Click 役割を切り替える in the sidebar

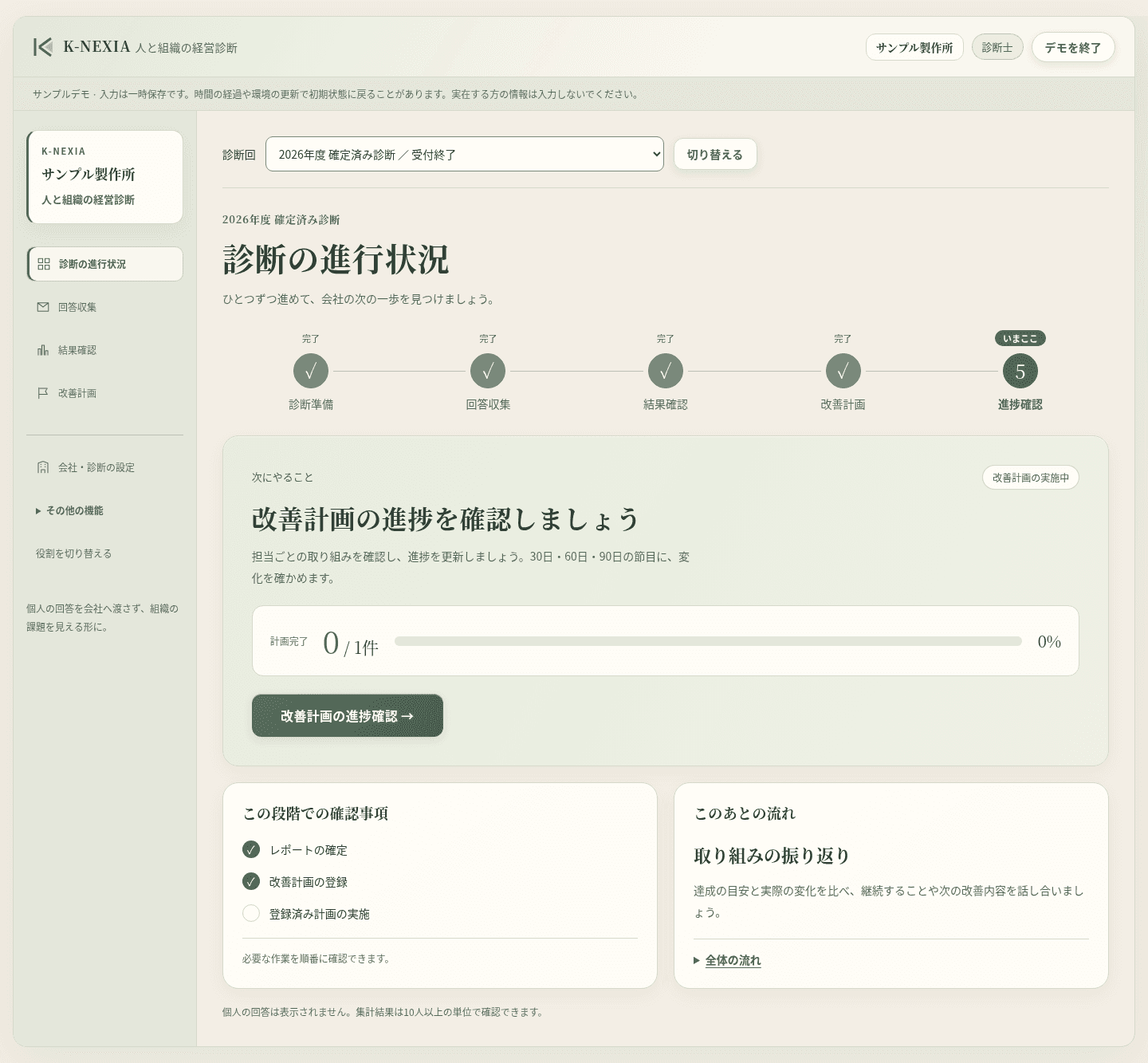pos(73,553)
